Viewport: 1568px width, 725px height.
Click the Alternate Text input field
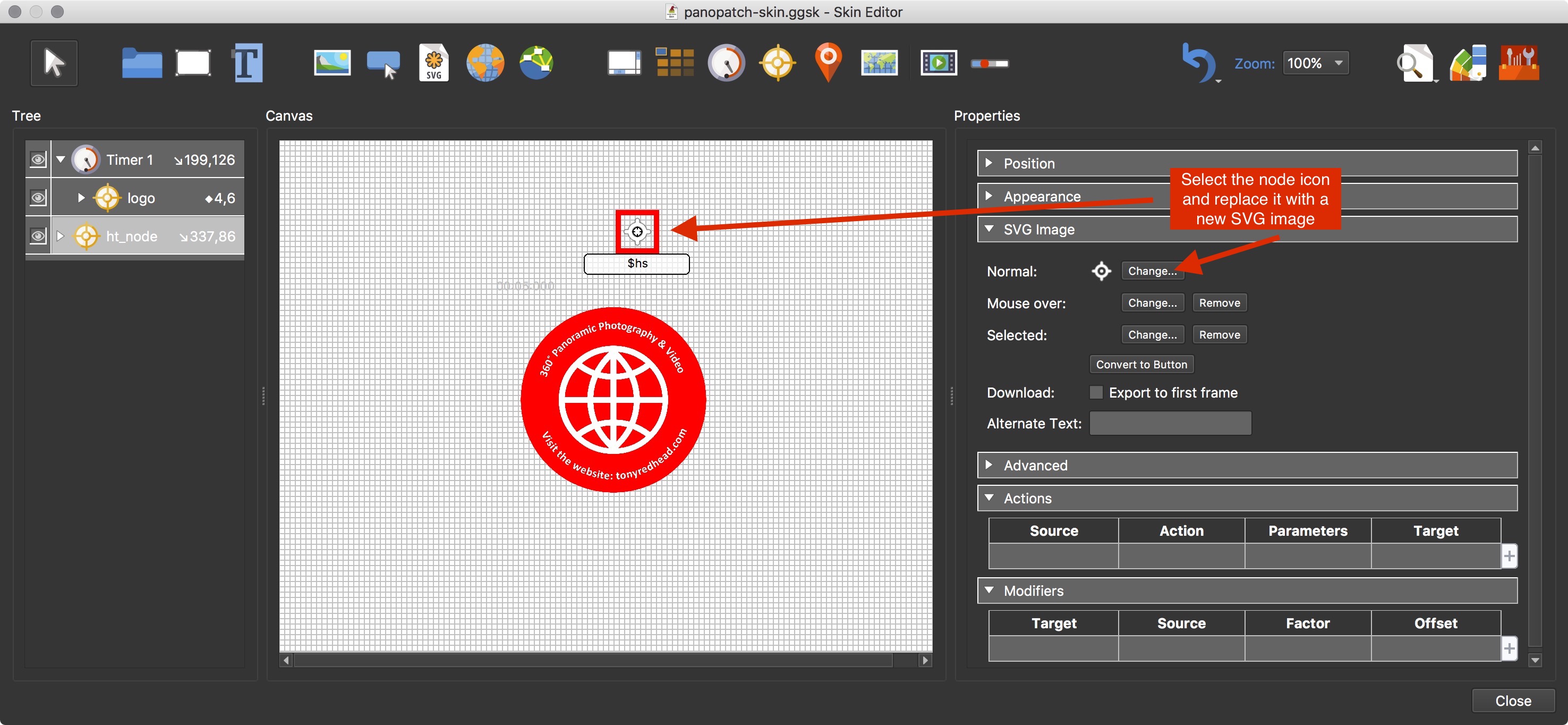1170,424
